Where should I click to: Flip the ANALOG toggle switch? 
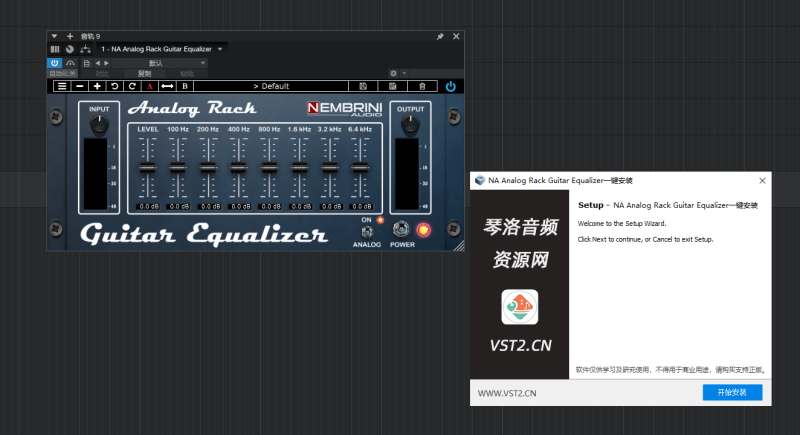click(367, 232)
